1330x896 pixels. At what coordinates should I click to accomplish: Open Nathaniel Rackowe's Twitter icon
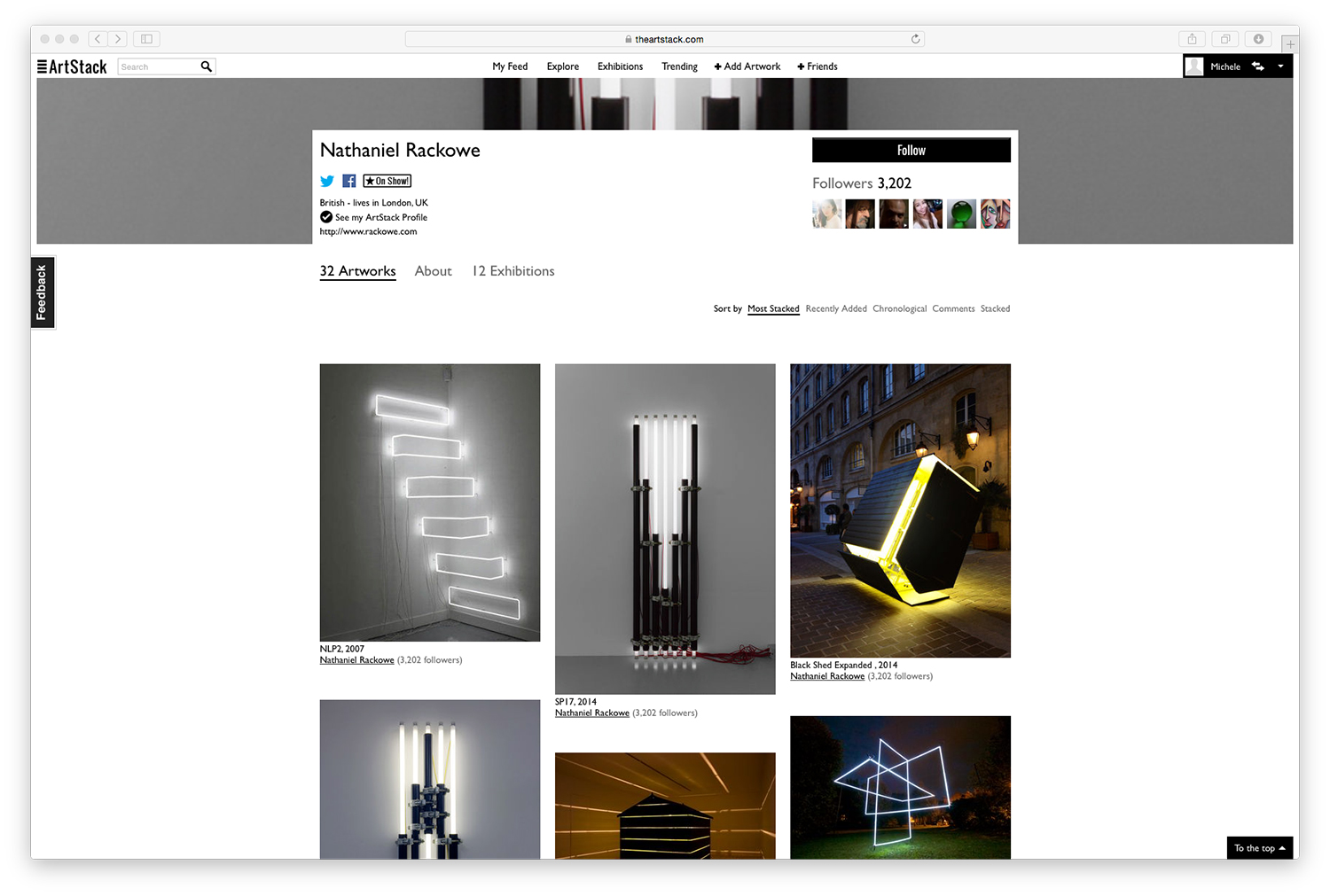[x=327, y=181]
